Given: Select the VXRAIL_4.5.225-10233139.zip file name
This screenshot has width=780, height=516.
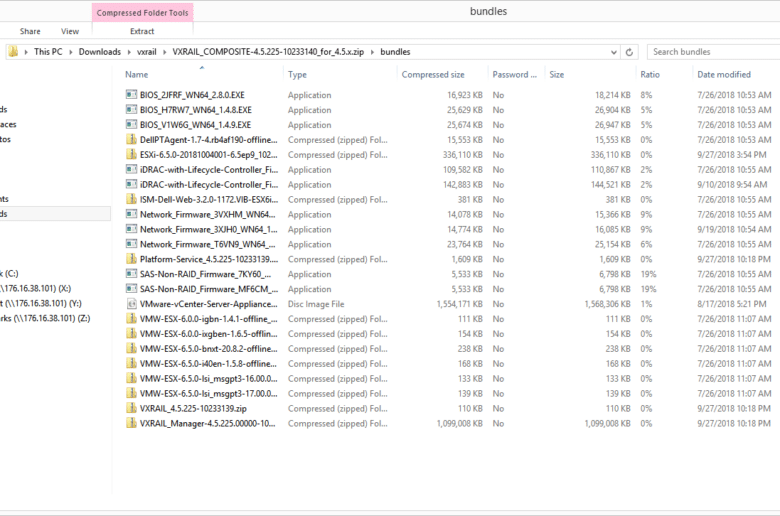Looking at the screenshot, I should pos(193,408).
